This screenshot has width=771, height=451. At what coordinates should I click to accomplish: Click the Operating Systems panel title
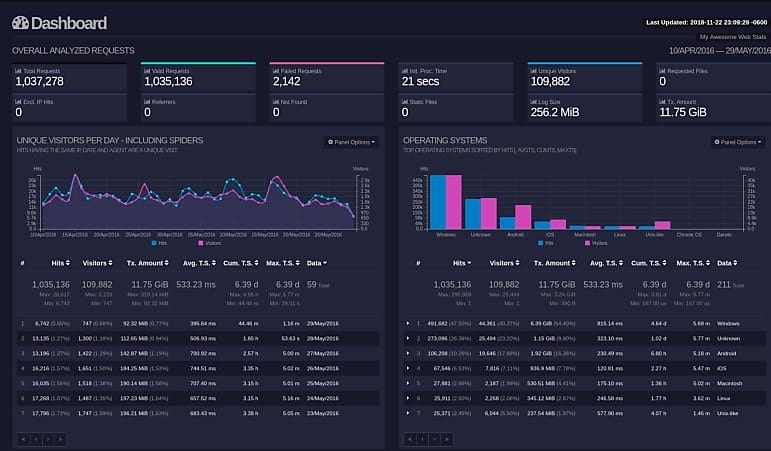click(445, 140)
